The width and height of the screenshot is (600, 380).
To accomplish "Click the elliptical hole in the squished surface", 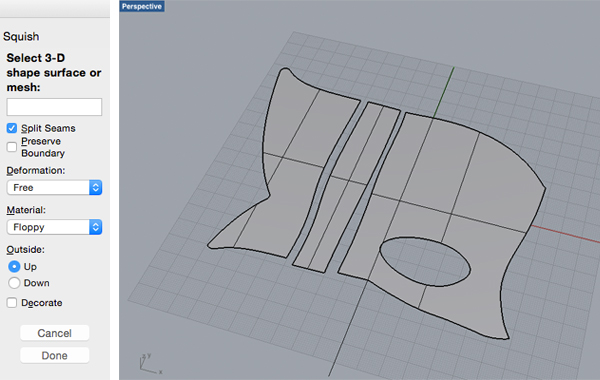I will (425, 261).
